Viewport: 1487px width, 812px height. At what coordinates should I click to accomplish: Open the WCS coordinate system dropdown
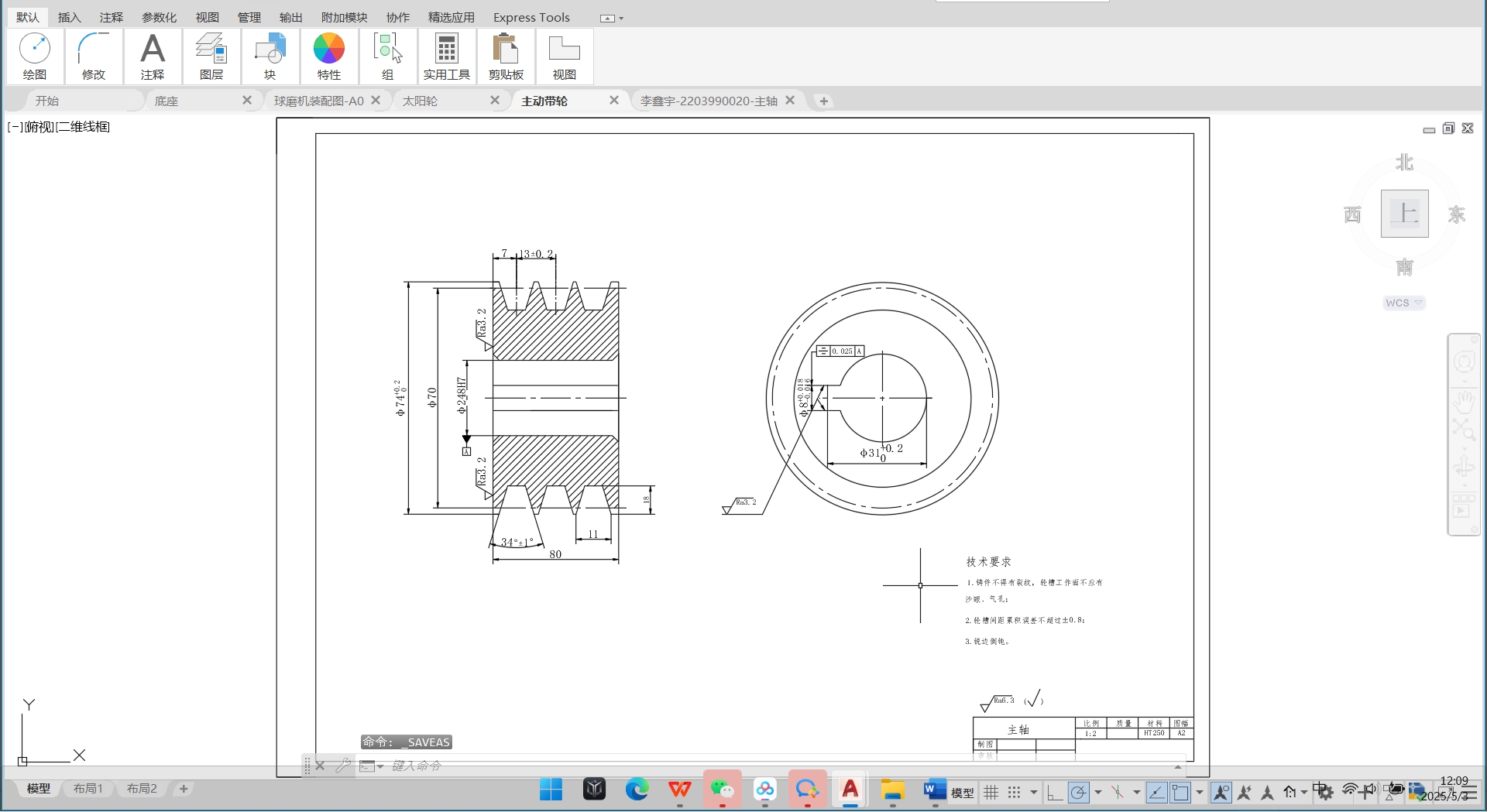coord(1404,303)
